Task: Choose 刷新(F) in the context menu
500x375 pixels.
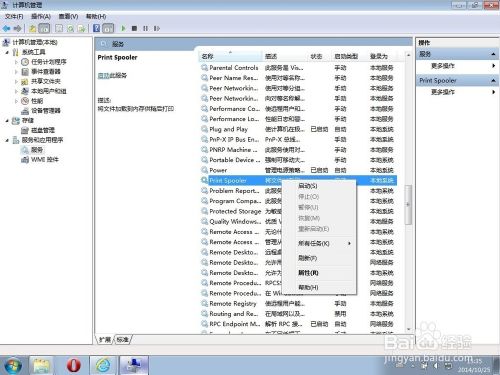Action: coord(319,258)
